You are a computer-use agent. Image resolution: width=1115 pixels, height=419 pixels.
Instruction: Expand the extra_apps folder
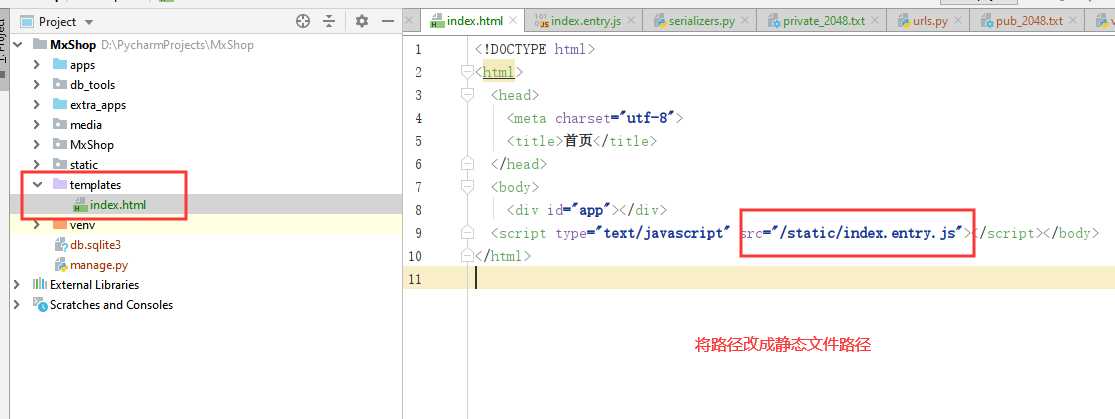click(36, 105)
